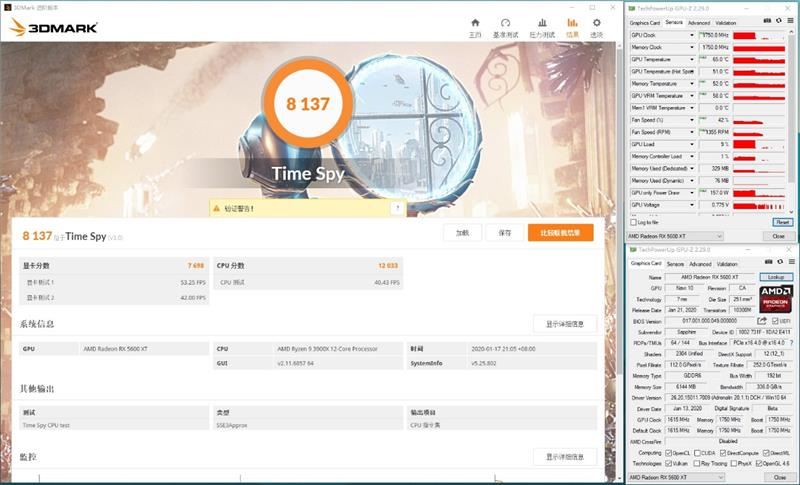Open the Memory Used (Dedicated) dropdown
Image resolution: width=800 pixels, height=485 pixels.
pos(691,168)
